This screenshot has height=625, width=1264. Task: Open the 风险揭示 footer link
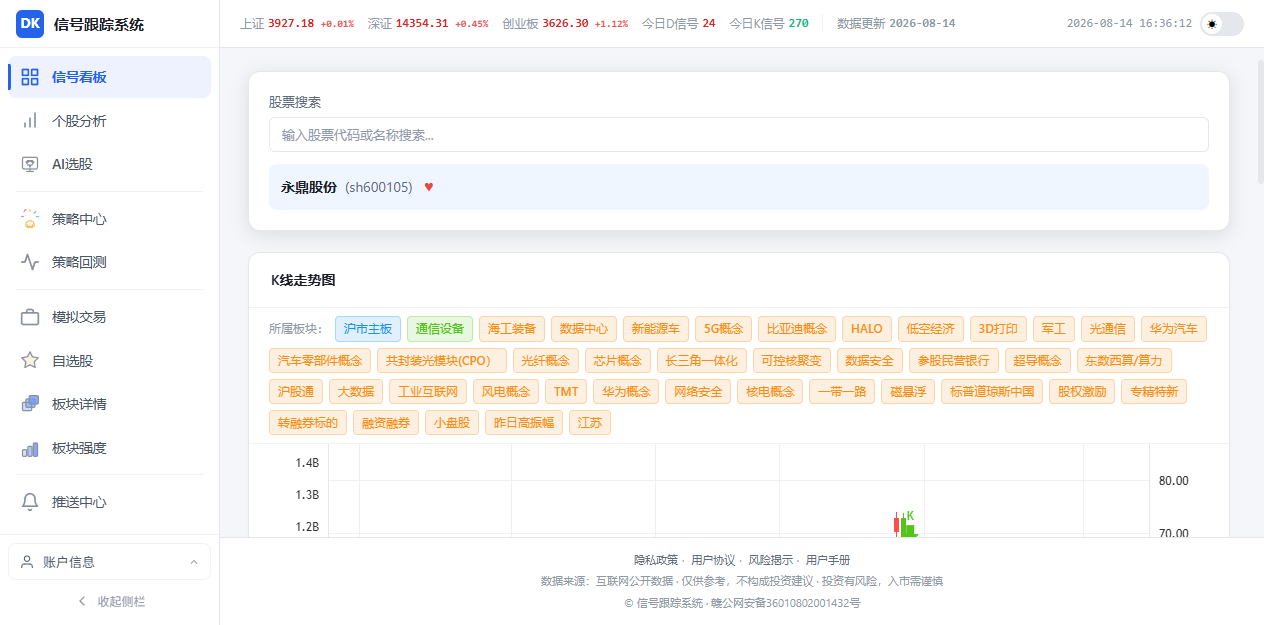point(771,560)
